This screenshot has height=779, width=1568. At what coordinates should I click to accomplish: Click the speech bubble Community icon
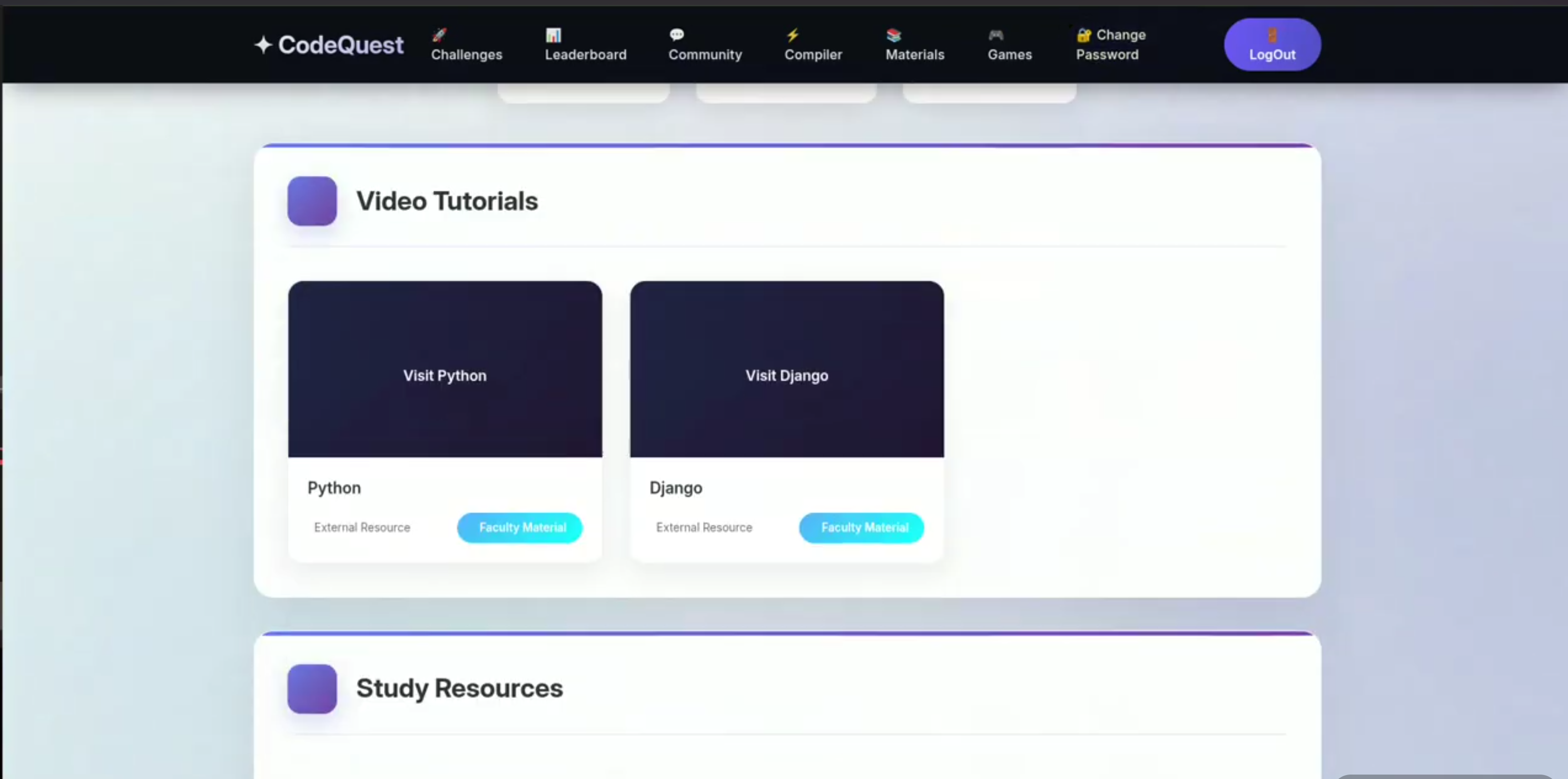coord(676,34)
